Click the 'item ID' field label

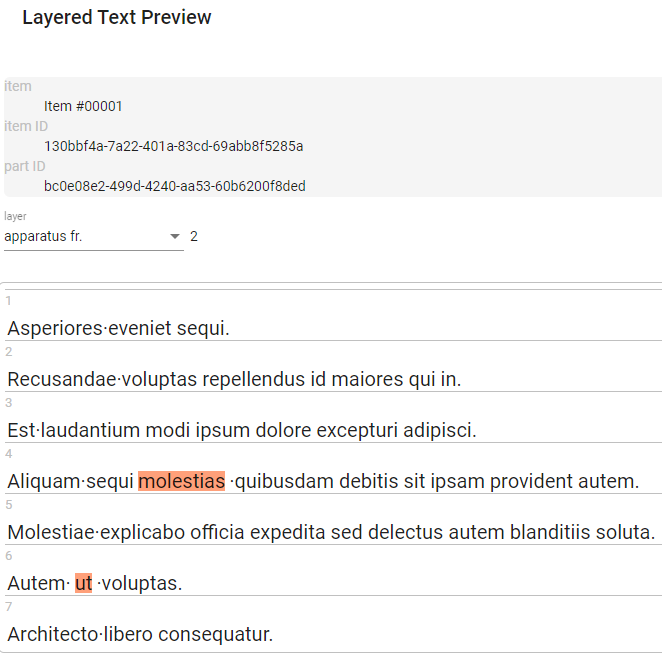pyautogui.click(x=26, y=126)
